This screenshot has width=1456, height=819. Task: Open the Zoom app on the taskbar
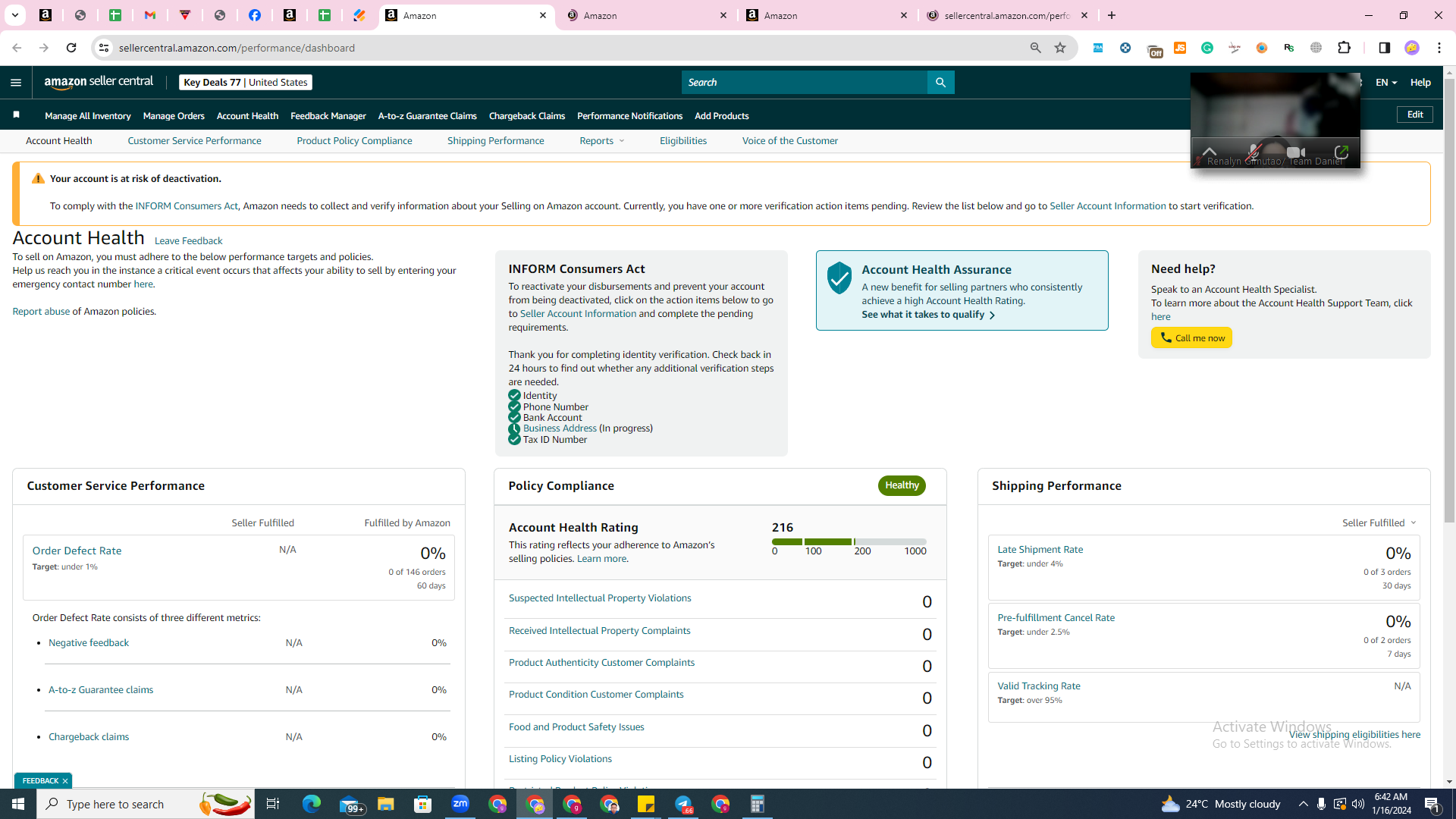460,804
